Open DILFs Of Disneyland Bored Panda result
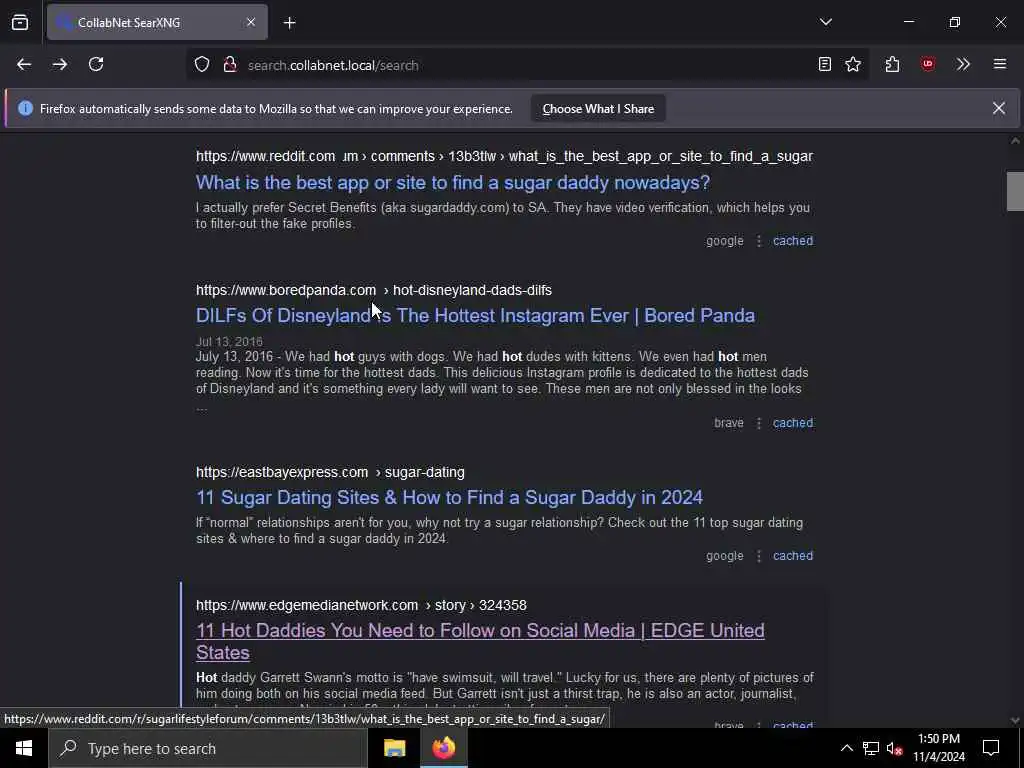1024x768 pixels. pyautogui.click(x=475, y=316)
